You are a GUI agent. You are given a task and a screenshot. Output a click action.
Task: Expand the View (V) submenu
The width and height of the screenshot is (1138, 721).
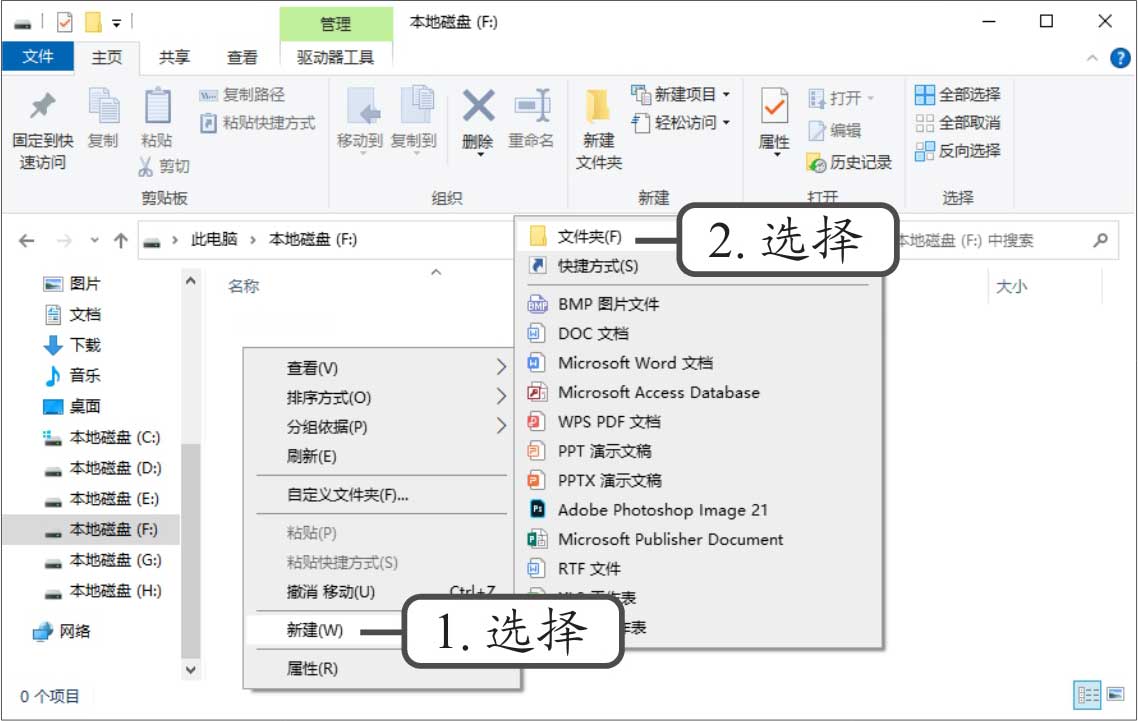501,367
